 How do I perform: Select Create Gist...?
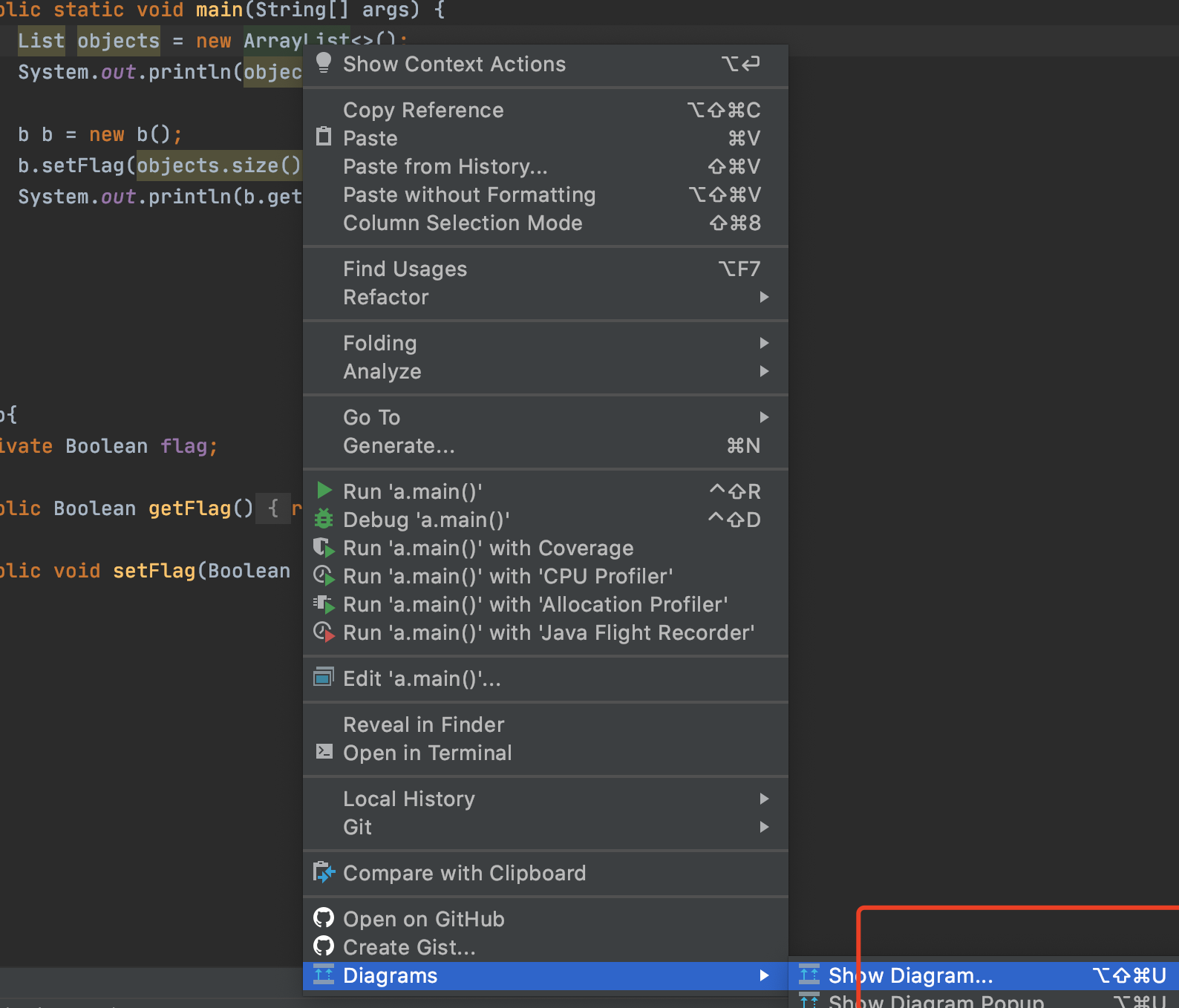(x=546, y=947)
